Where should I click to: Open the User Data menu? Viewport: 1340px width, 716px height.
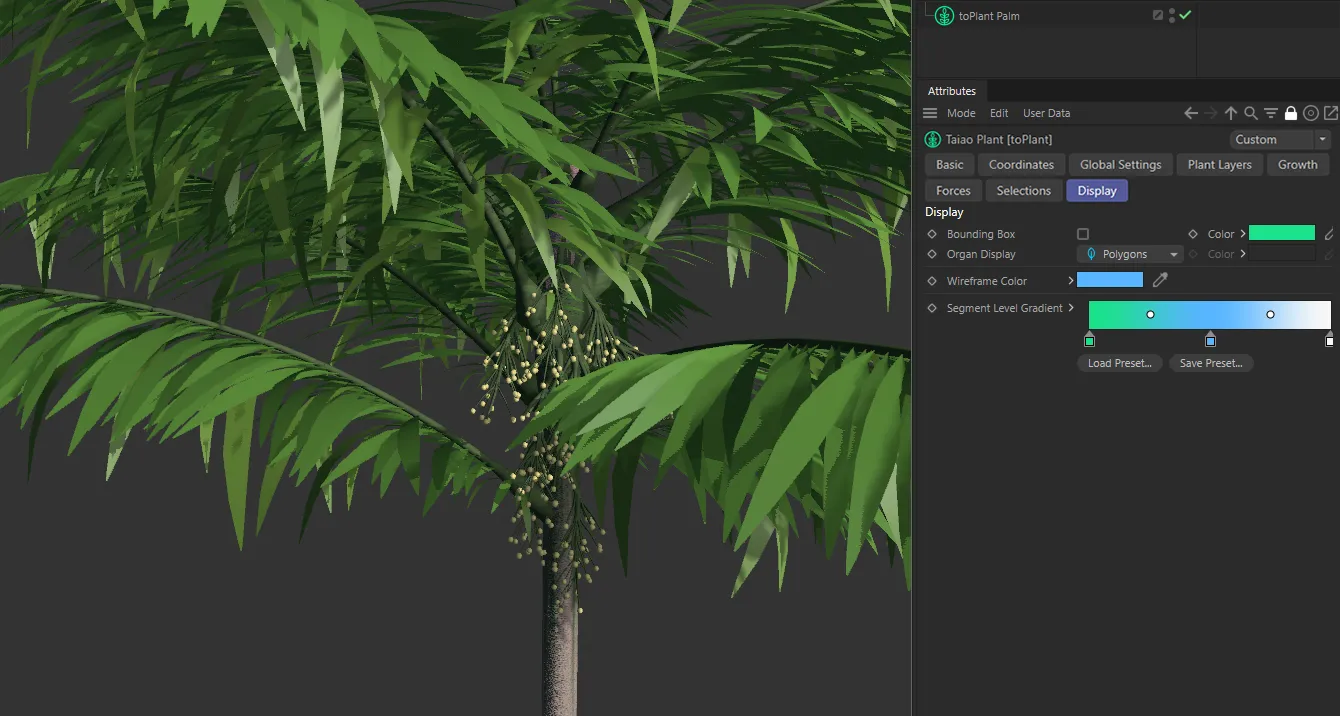pos(1046,113)
